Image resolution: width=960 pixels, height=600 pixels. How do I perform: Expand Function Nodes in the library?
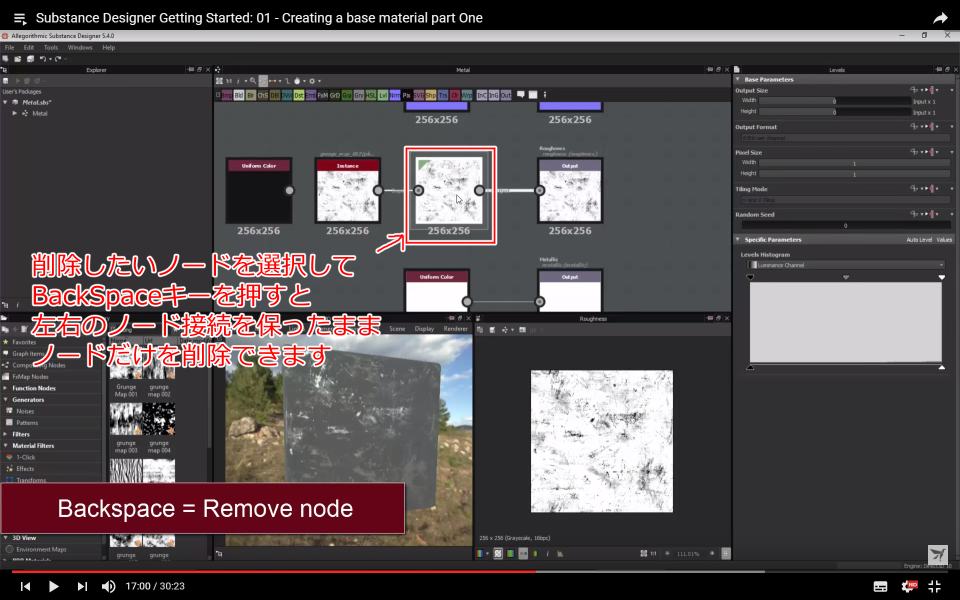6,388
